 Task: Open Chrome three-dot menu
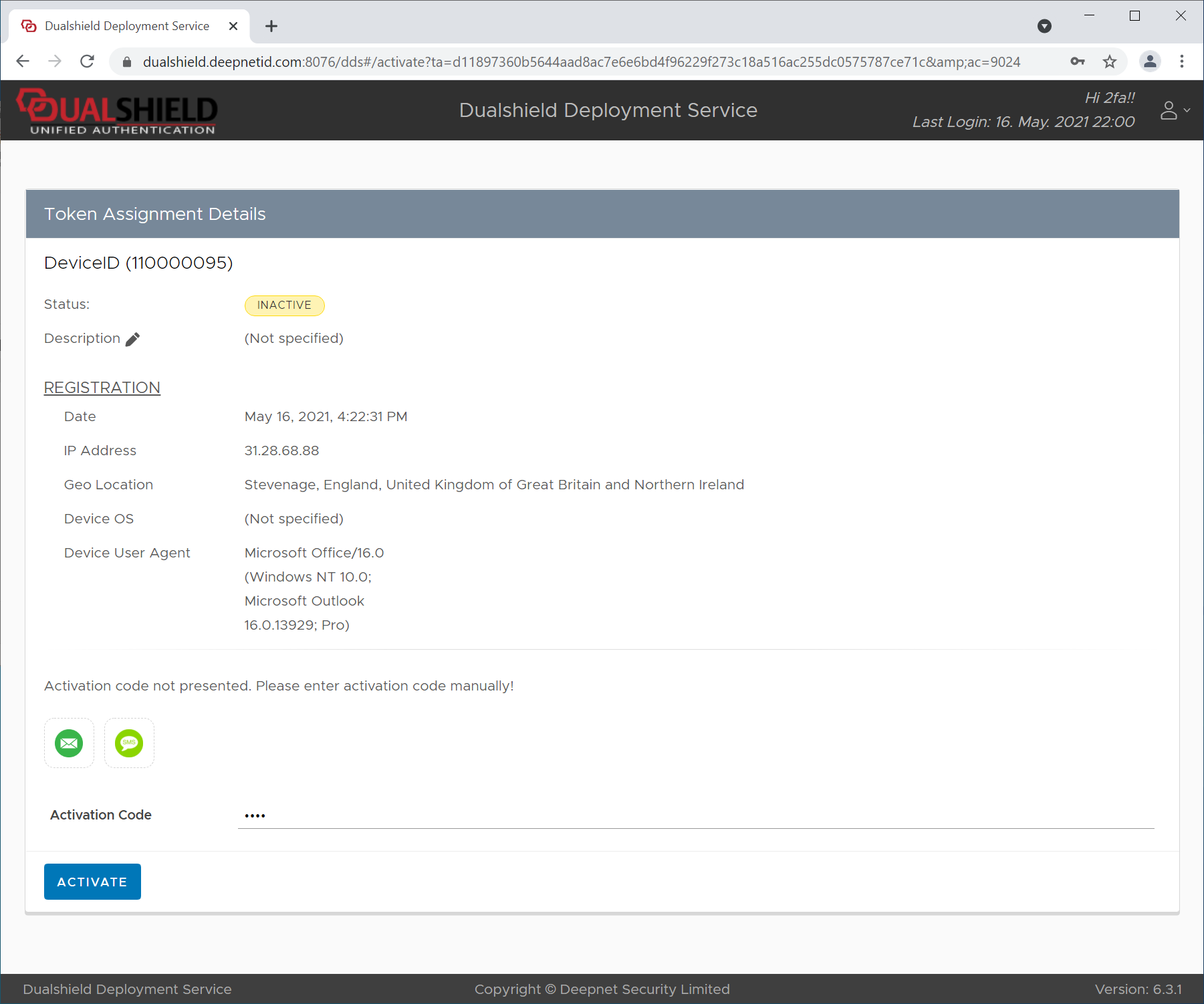tap(1181, 62)
